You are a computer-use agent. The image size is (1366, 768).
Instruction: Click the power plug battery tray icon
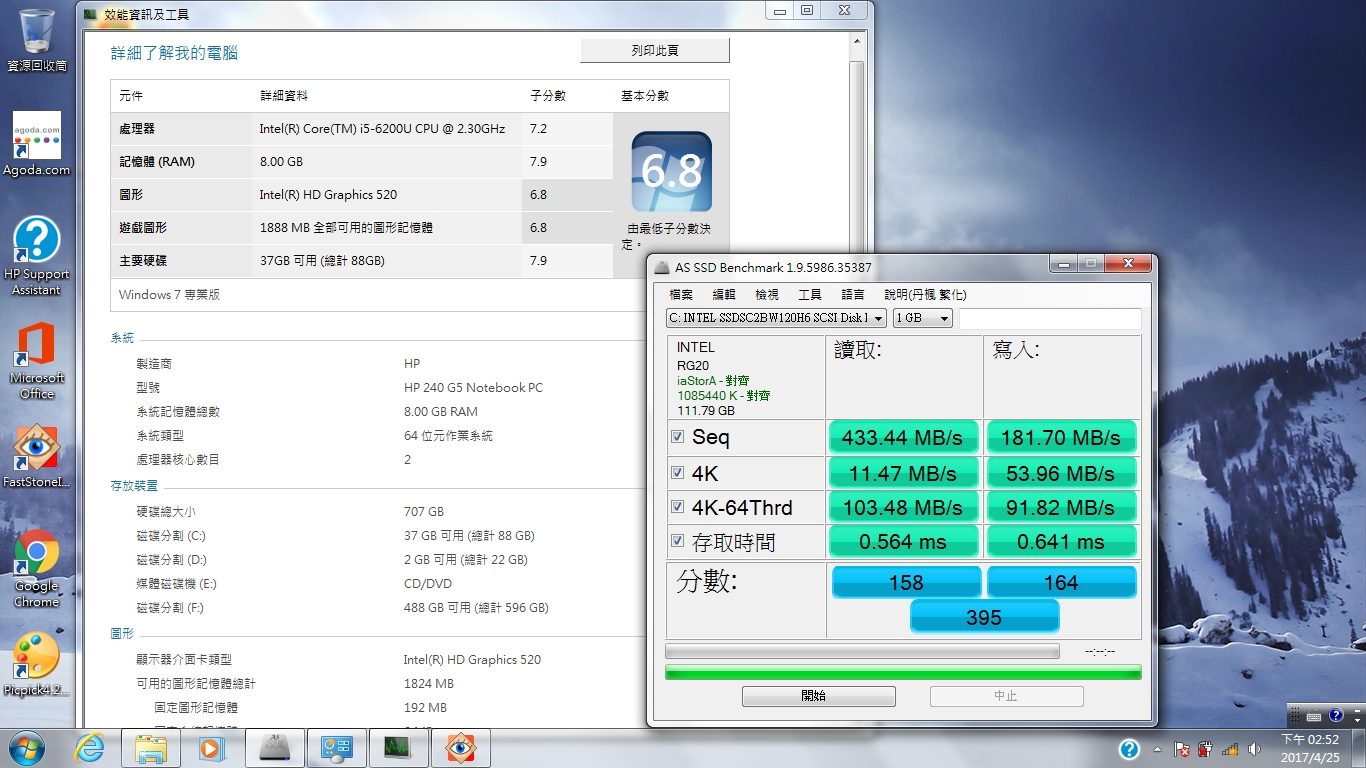click(1206, 749)
